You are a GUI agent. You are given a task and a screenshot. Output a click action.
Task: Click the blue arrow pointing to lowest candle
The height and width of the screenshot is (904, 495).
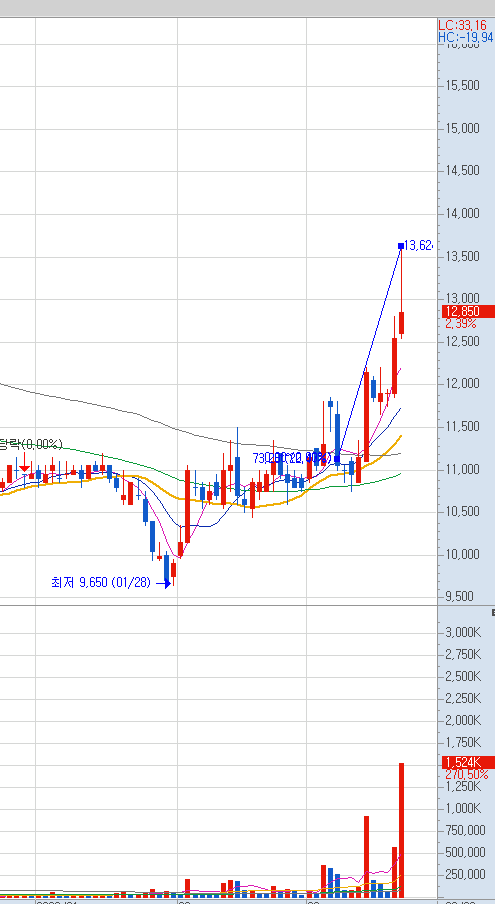[x=164, y=583]
